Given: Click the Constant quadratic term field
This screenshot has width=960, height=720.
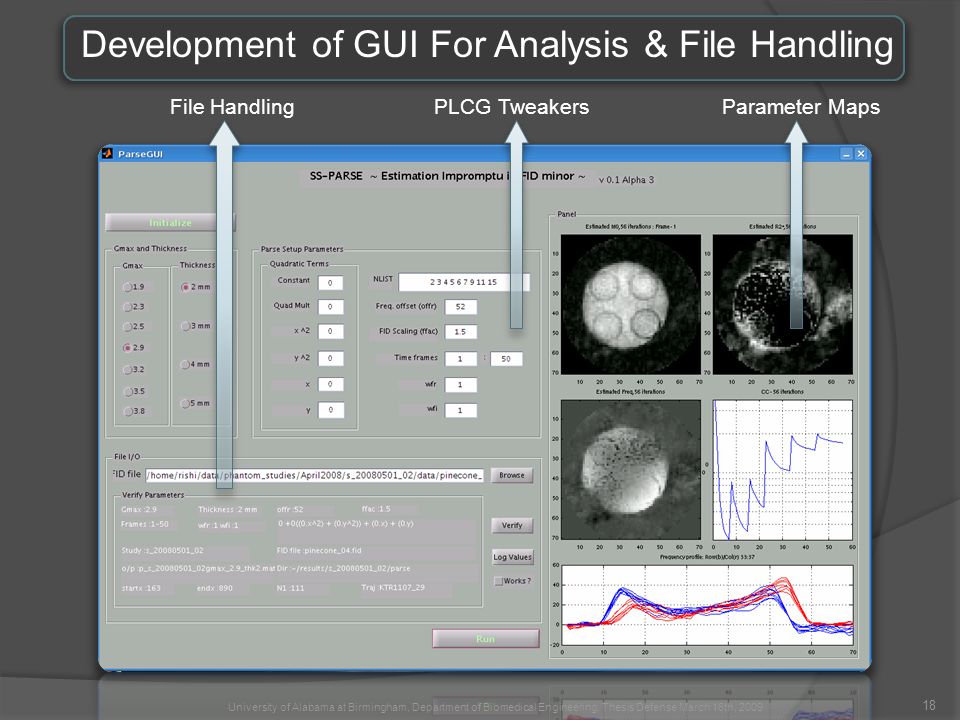Looking at the screenshot, I should tap(331, 283).
